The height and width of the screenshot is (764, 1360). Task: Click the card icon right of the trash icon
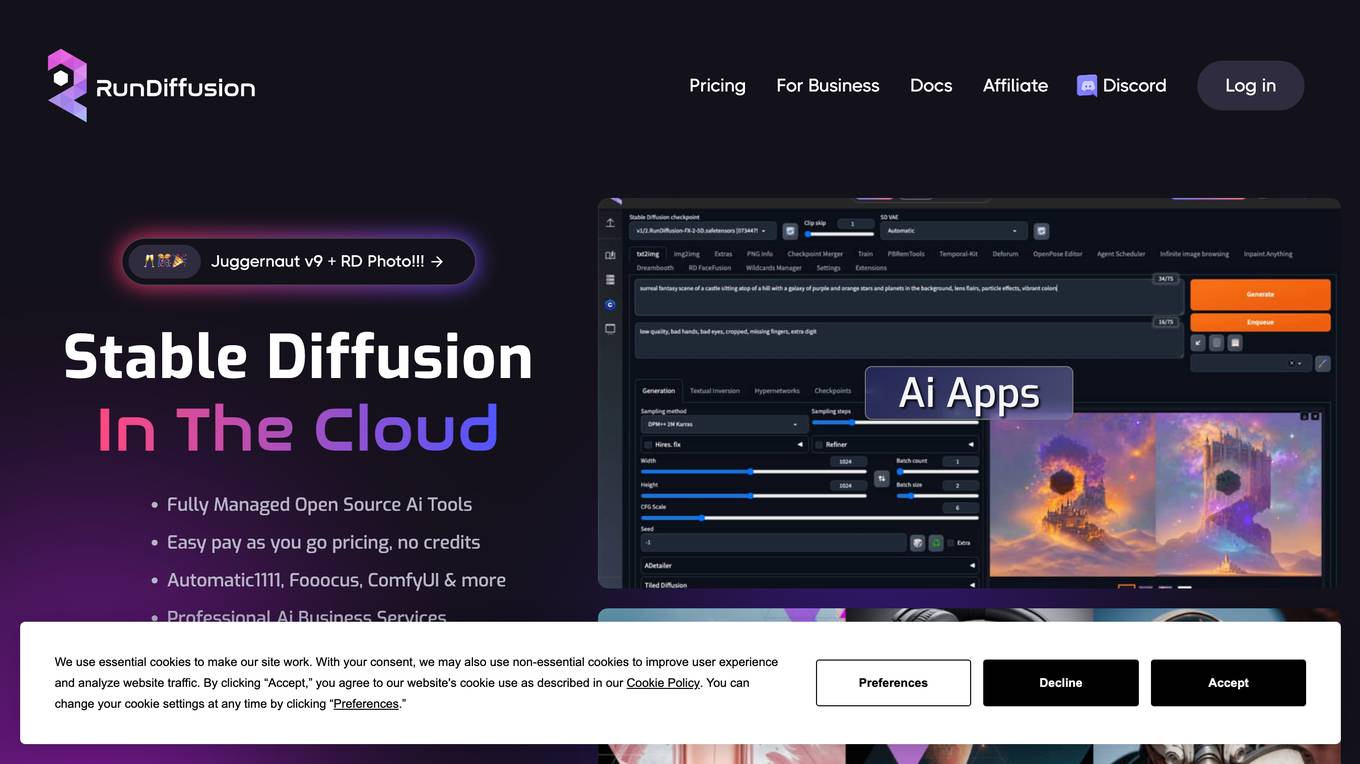(x=1235, y=343)
